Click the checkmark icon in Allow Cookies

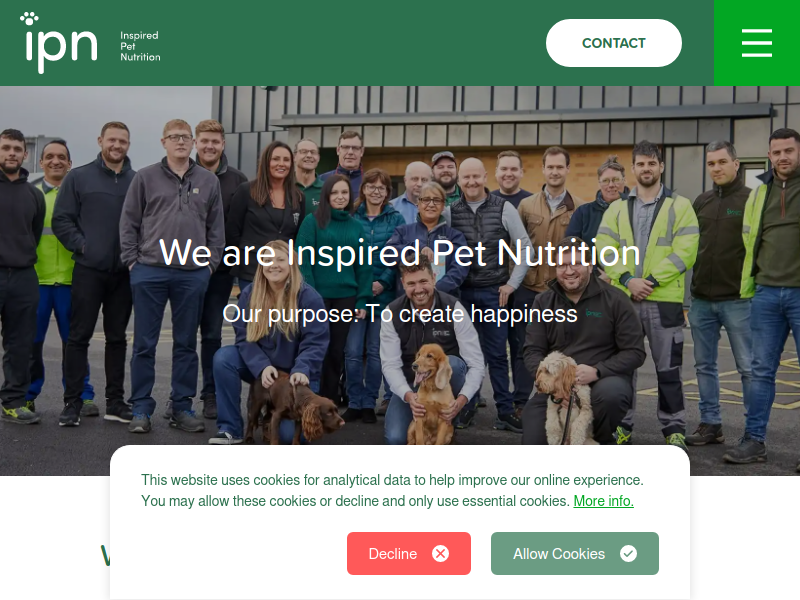[x=628, y=554]
